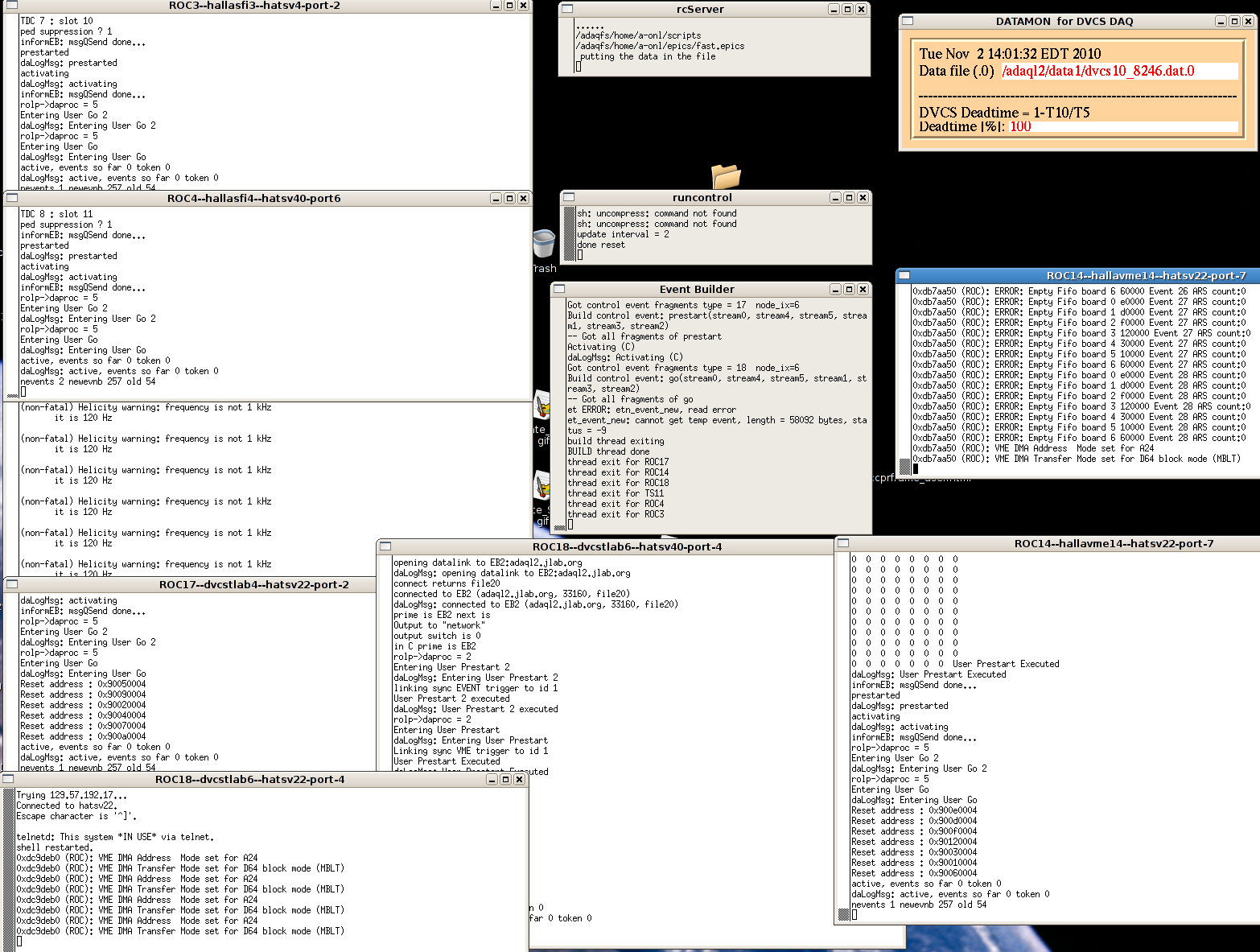Maximize the DATAMON for DVCS DAQ window

tap(1234, 21)
